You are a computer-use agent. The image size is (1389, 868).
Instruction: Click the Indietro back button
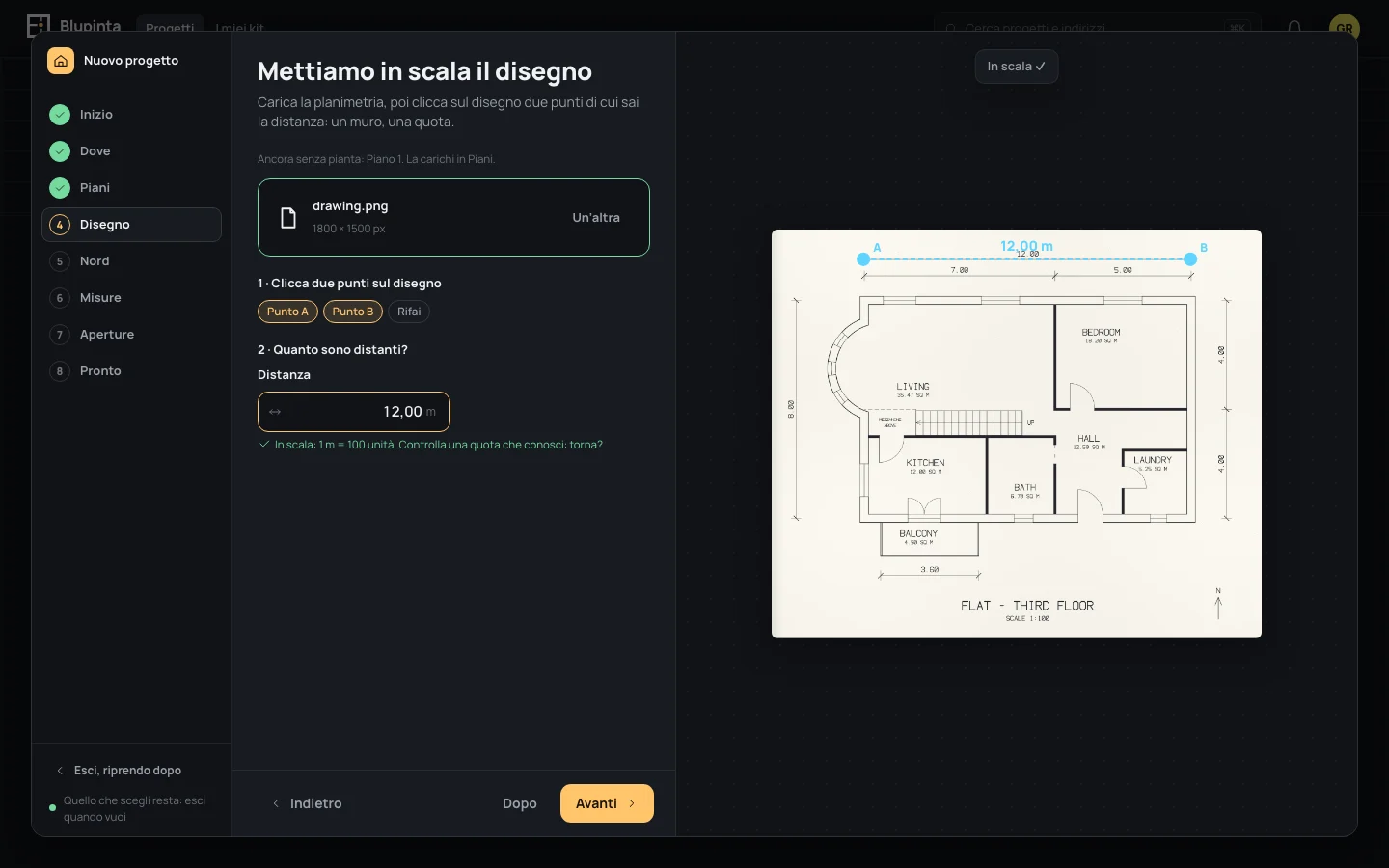click(x=307, y=803)
